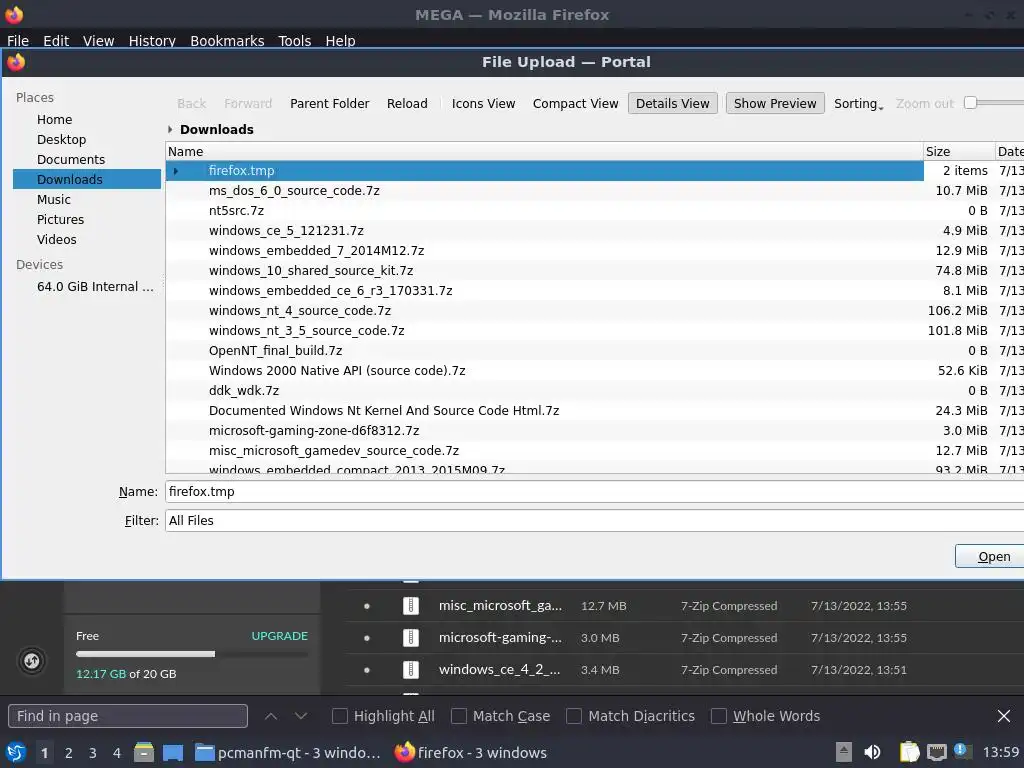Image resolution: width=1024 pixels, height=768 pixels.
Task: Open the History menu
Action: coord(152,40)
